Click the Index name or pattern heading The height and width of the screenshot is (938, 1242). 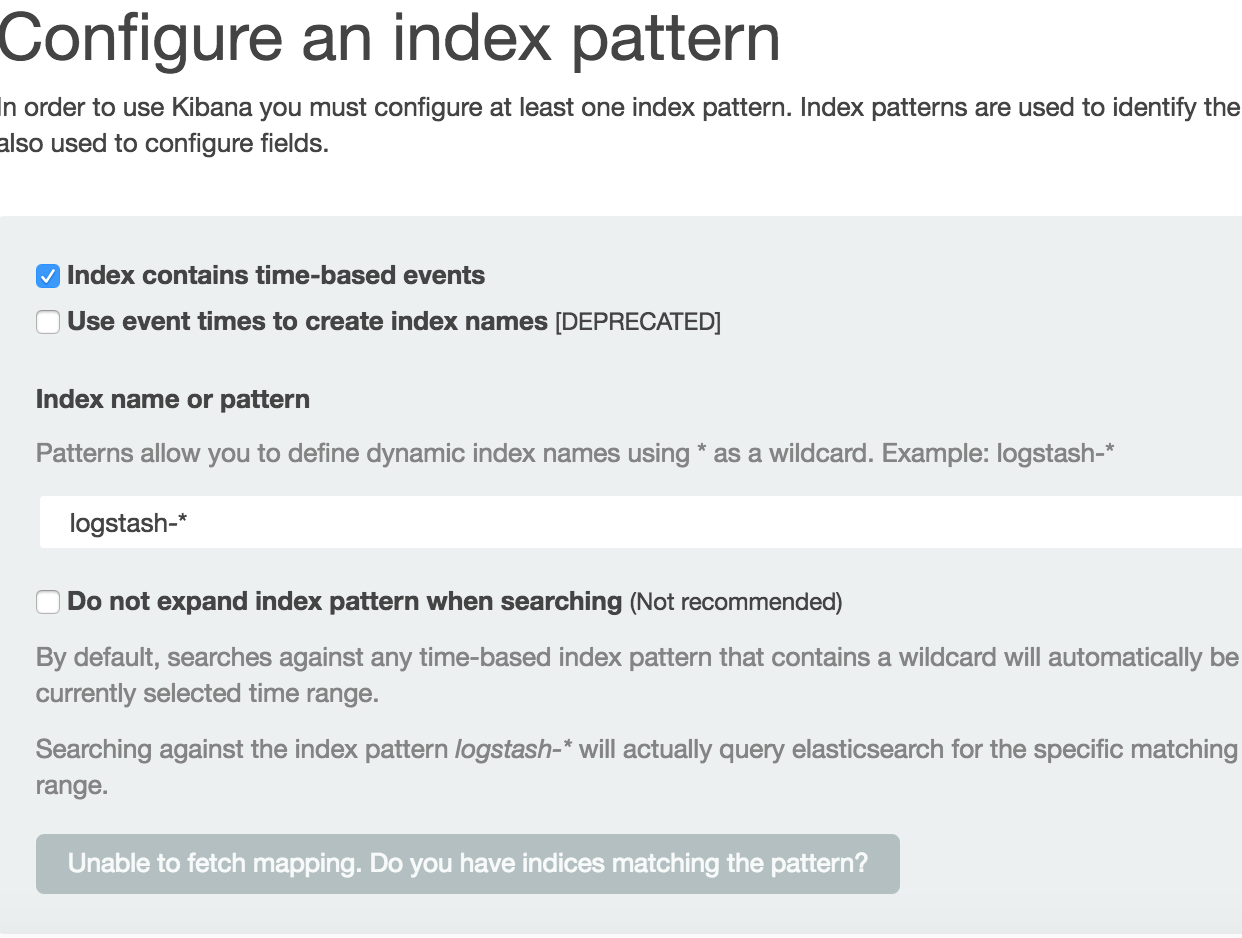(x=173, y=399)
